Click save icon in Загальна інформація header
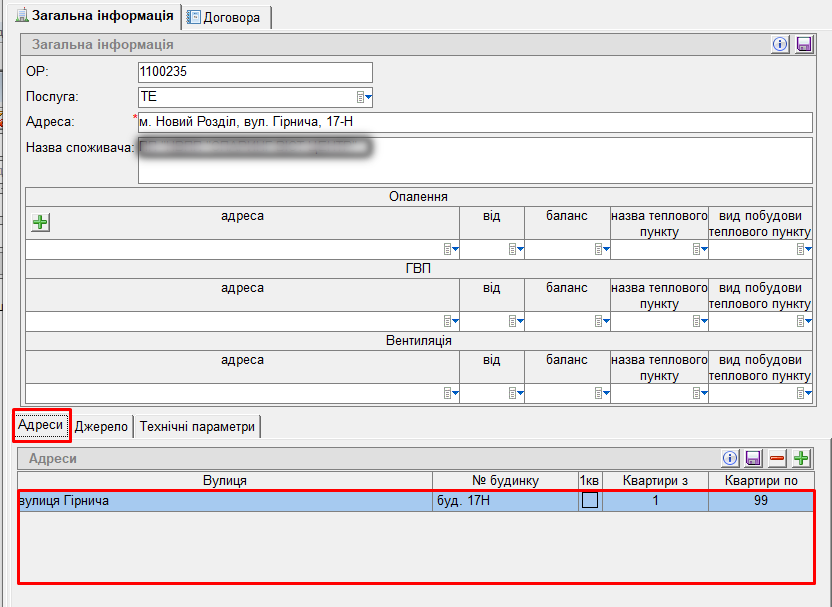 803,45
